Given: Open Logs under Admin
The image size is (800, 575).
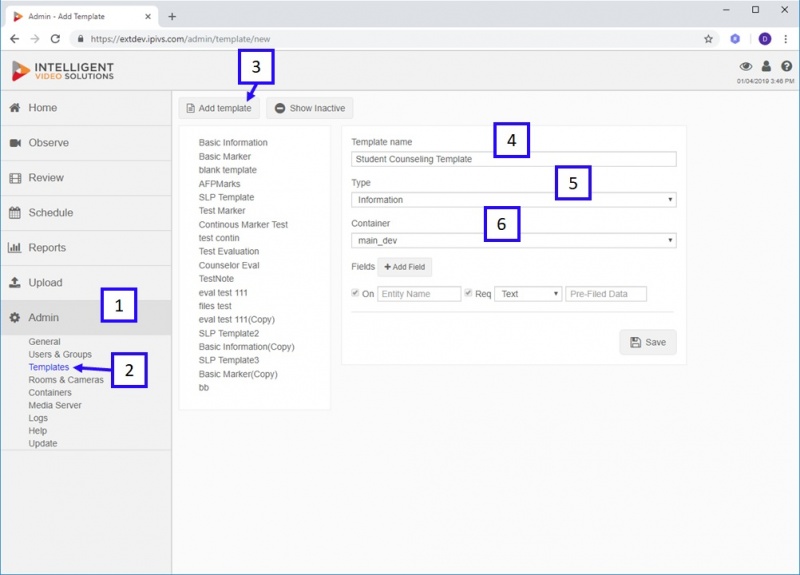Looking at the screenshot, I should click(x=38, y=418).
